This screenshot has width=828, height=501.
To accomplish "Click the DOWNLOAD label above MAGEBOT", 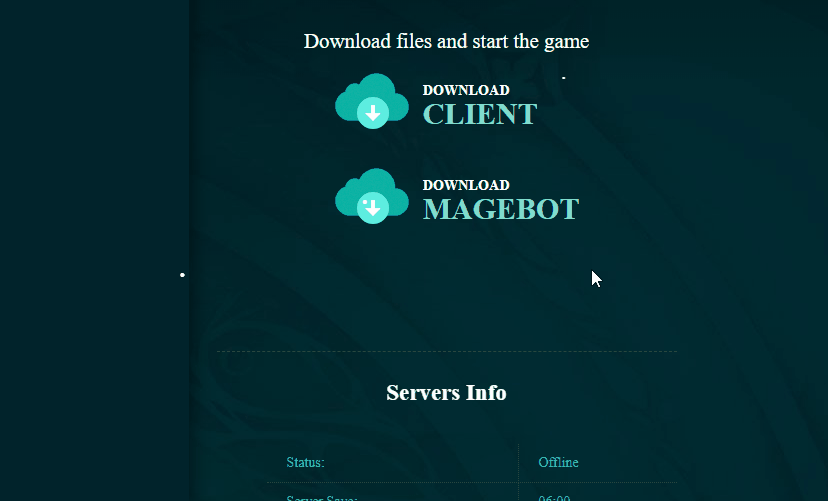I will click(466, 185).
